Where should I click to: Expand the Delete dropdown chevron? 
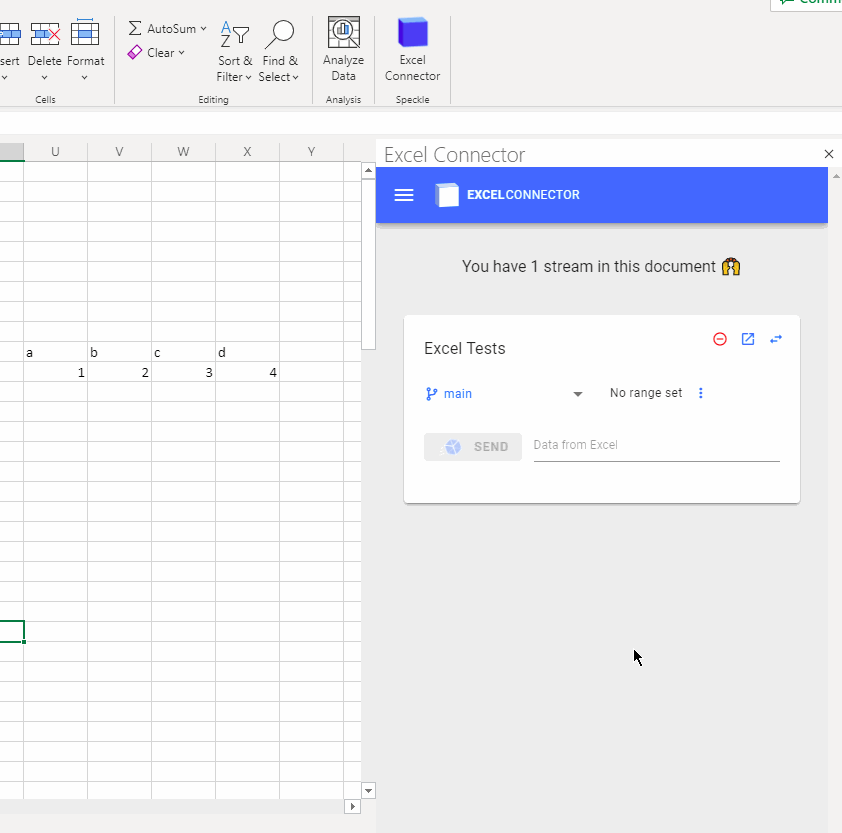click(x=45, y=78)
